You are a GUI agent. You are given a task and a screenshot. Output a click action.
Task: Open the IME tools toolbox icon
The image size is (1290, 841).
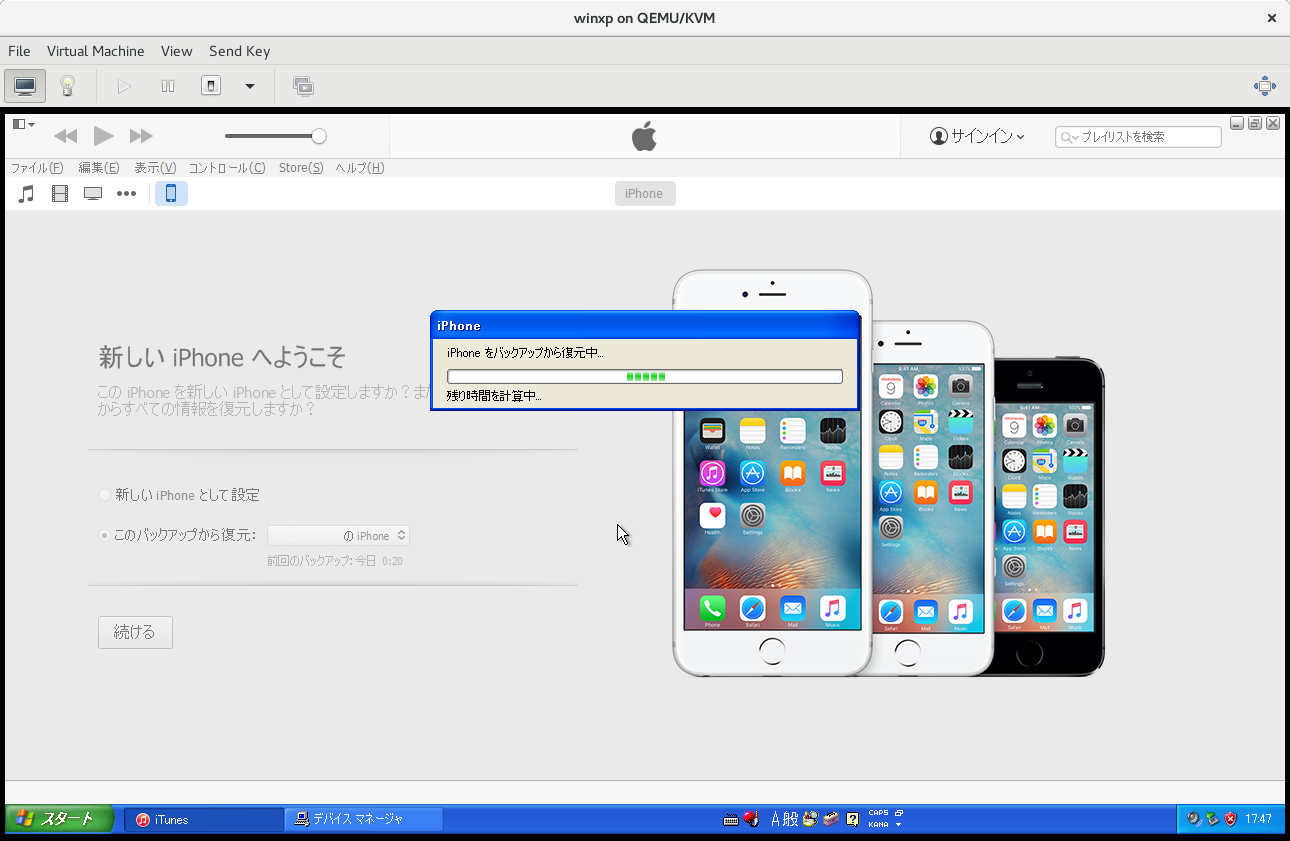pyautogui.click(x=831, y=819)
